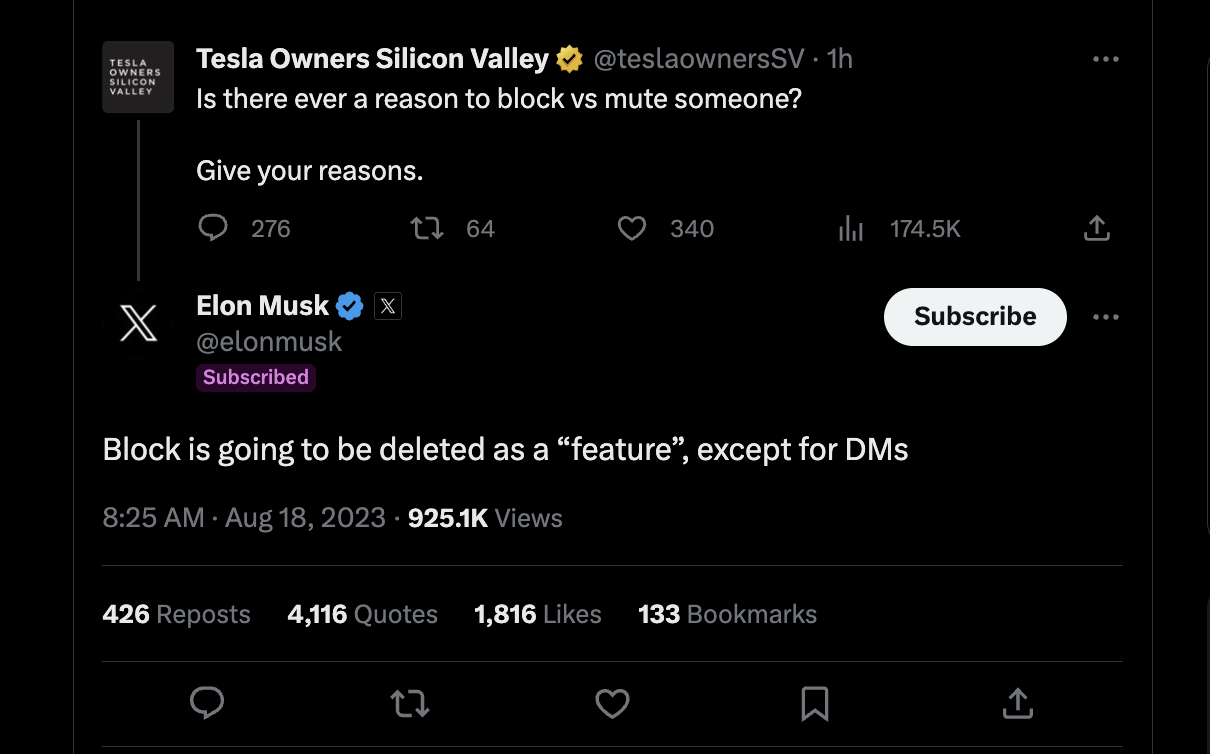
Task: Toggle repost on Tesla Owners tweet
Action: (427, 228)
